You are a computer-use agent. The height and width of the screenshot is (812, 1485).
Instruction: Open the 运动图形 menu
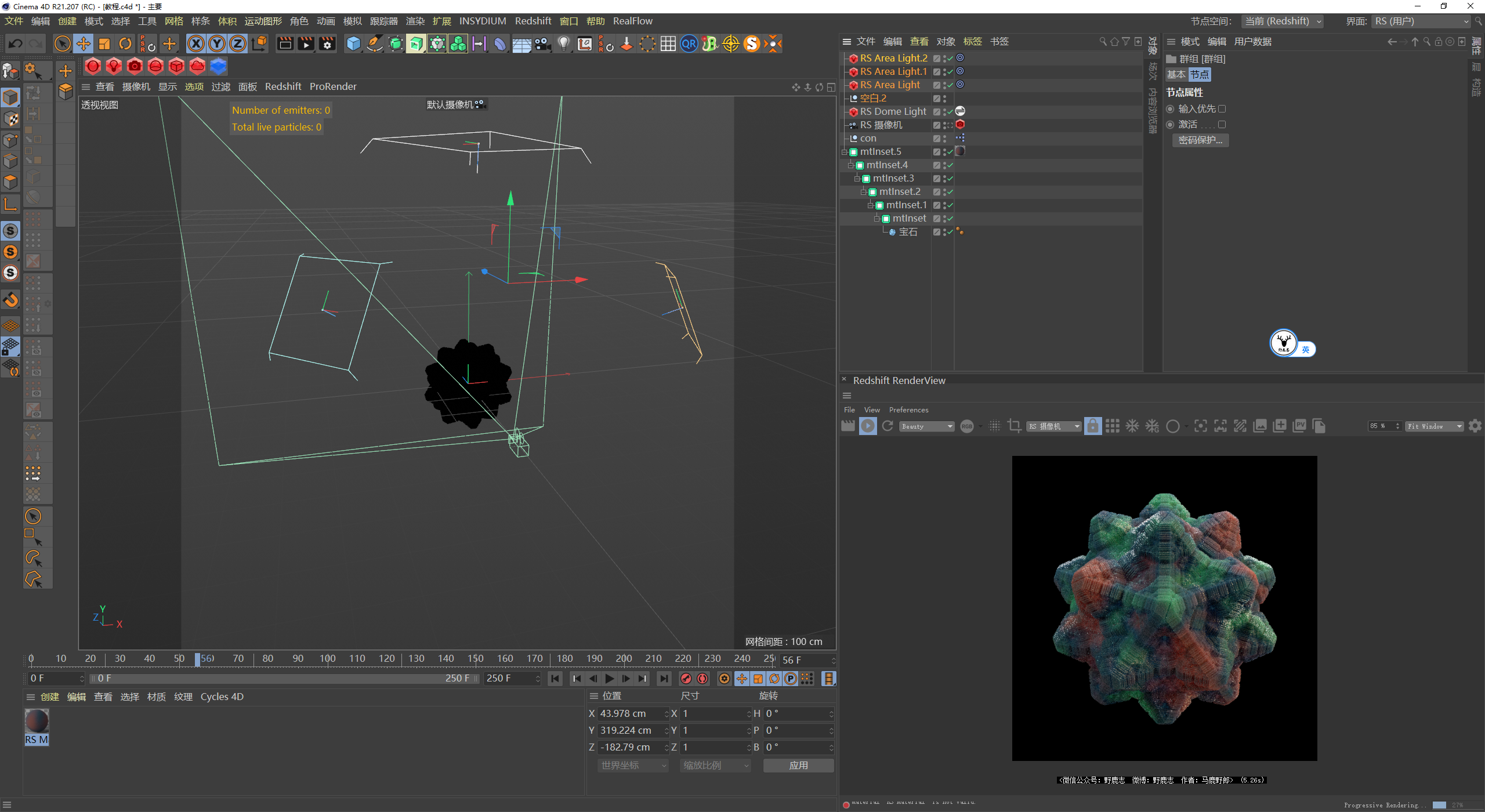263,21
